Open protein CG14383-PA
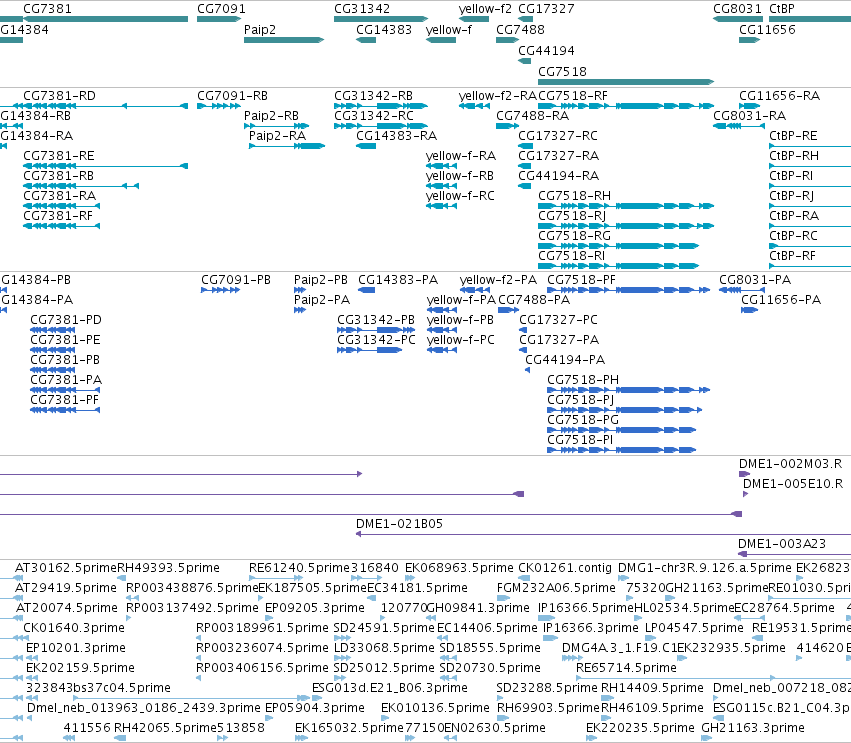Image resolution: width=851 pixels, height=743 pixels. click(x=366, y=290)
